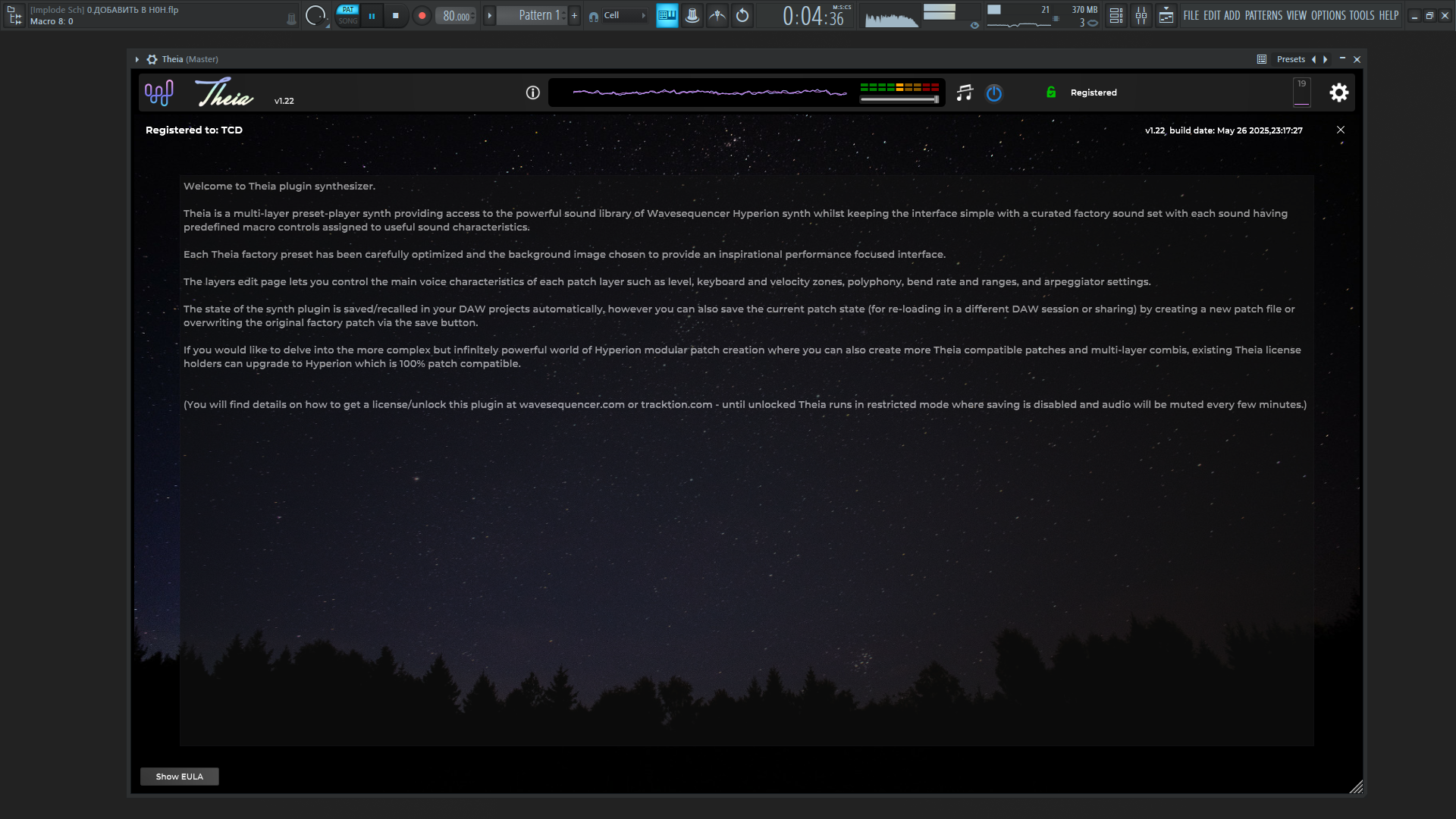Viewport: 1456px width, 819px height.
Task: Click the music notes icon
Action: [x=965, y=93]
